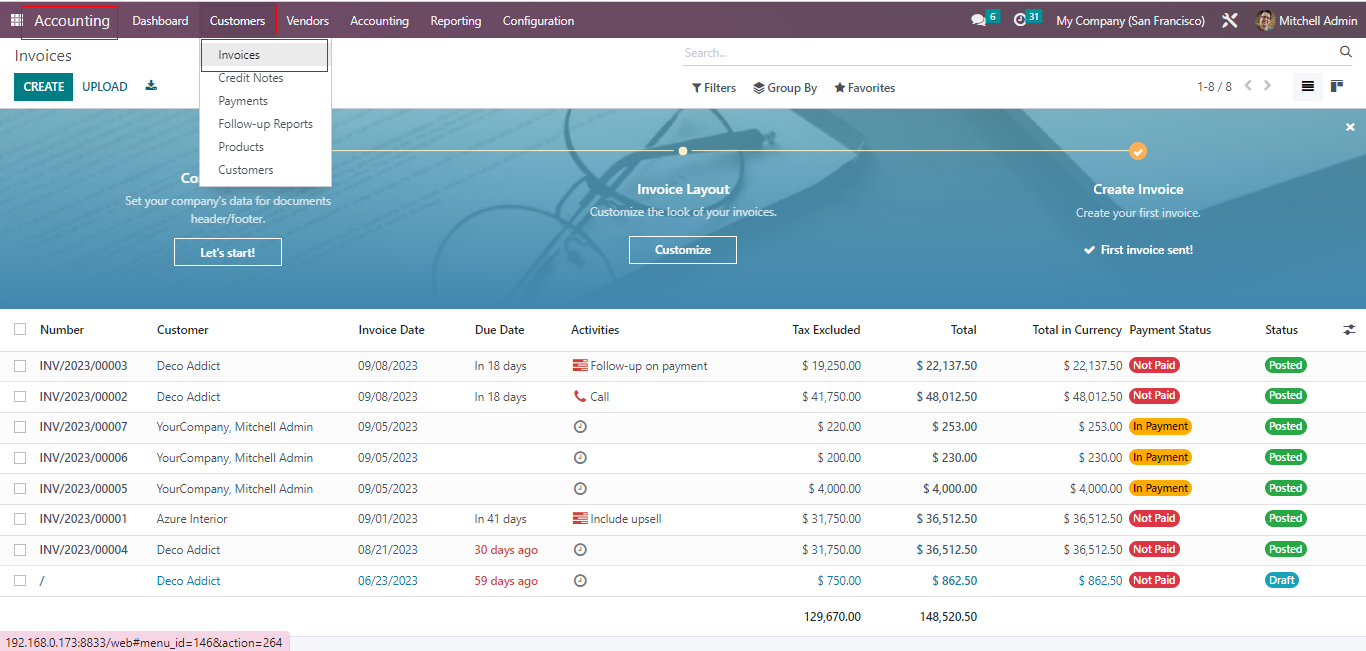Select the draft invoice row checkbox
The height and width of the screenshot is (651, 1366).
[20, 581]
